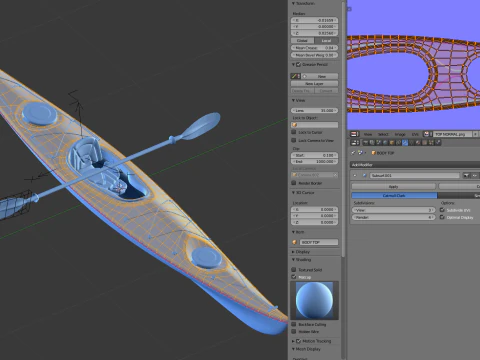Click the pin icon in properties breadcrumb
Screen dimensions: 480x360
(353, 153)
